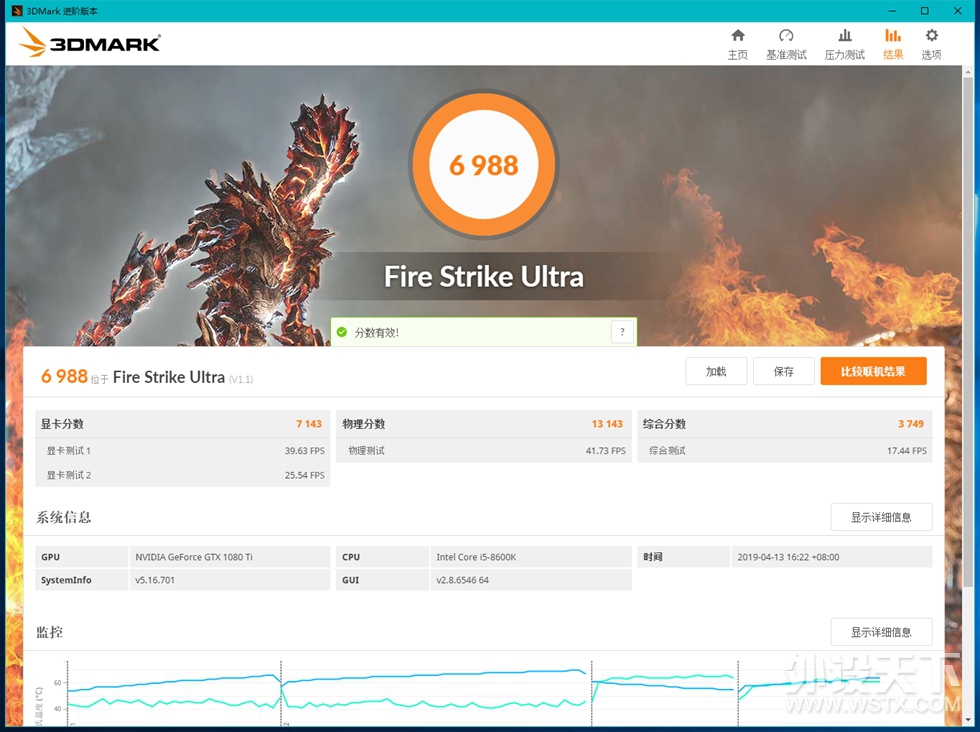Screen dimensions: 980x732
Task: Go to the 主页 home icon
Action: tap(738, 36)
